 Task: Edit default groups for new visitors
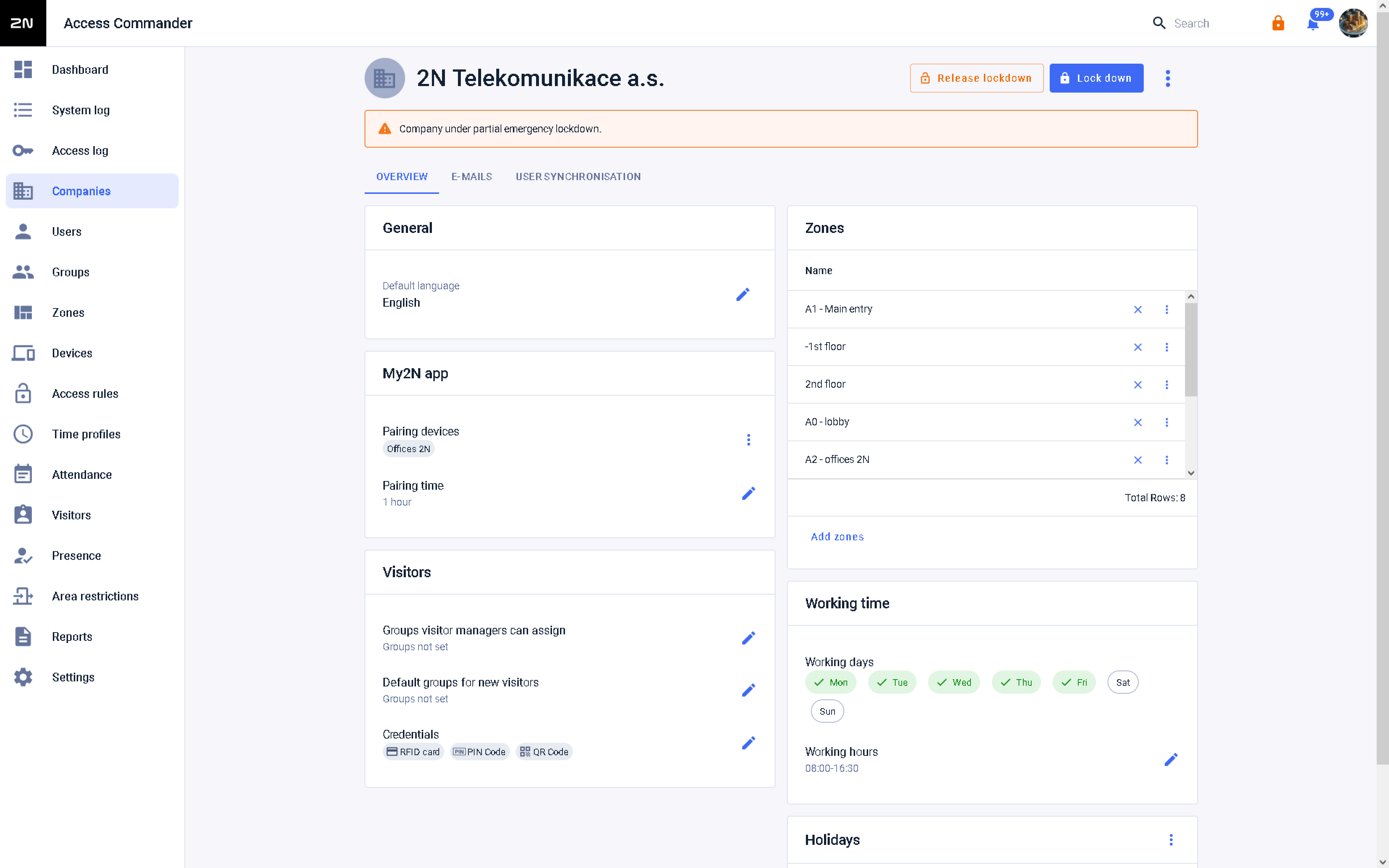[748, 690]
